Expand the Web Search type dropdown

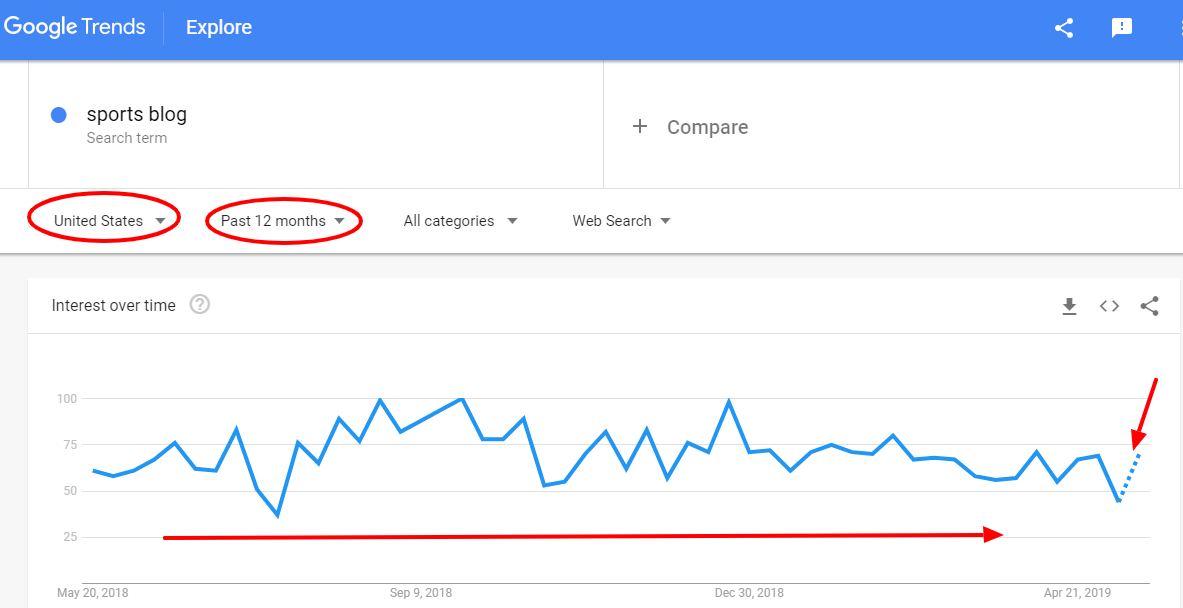point(622,221)
